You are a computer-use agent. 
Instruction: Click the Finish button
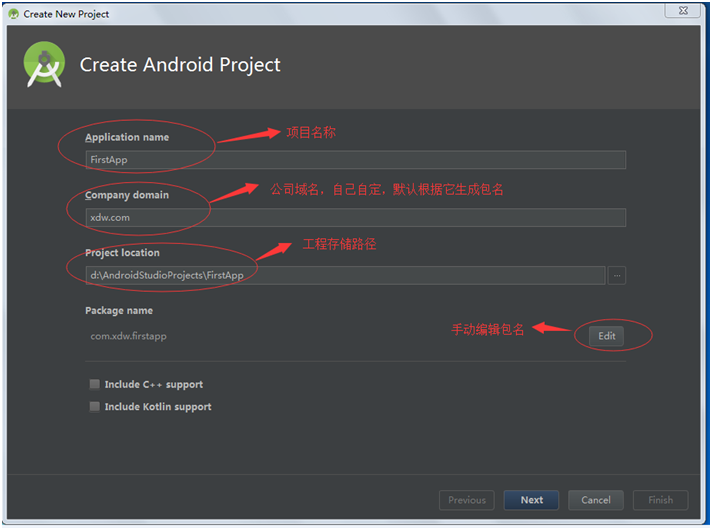tap(660, 500)
